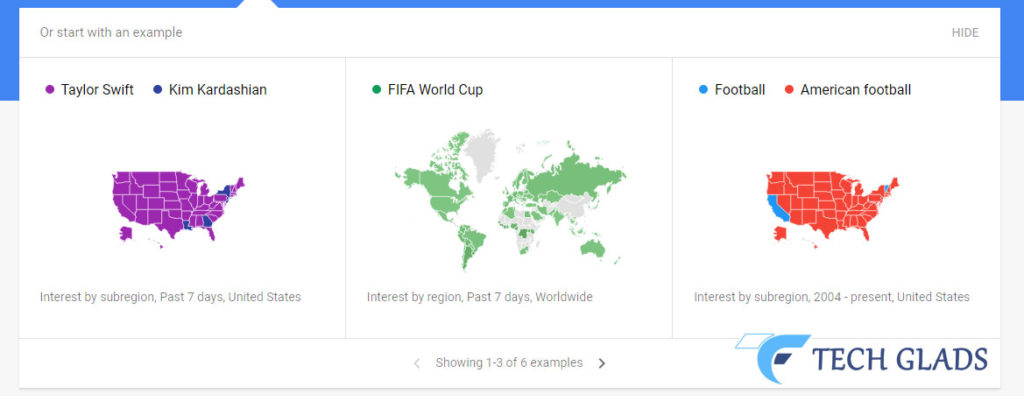This screenshot has height=408, width=1024.
Task: Open the Taylor Swift vs Kim Kardashian map
Action: coord(179,208)
